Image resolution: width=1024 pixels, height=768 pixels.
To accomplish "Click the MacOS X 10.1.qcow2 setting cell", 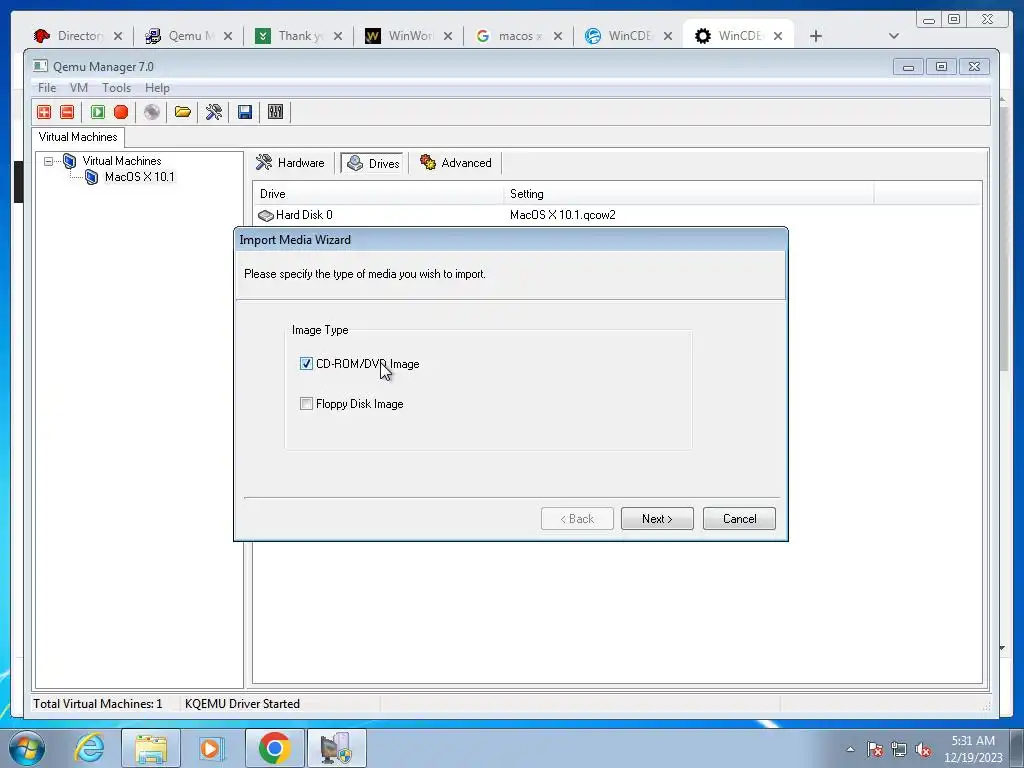I will 563,215.
